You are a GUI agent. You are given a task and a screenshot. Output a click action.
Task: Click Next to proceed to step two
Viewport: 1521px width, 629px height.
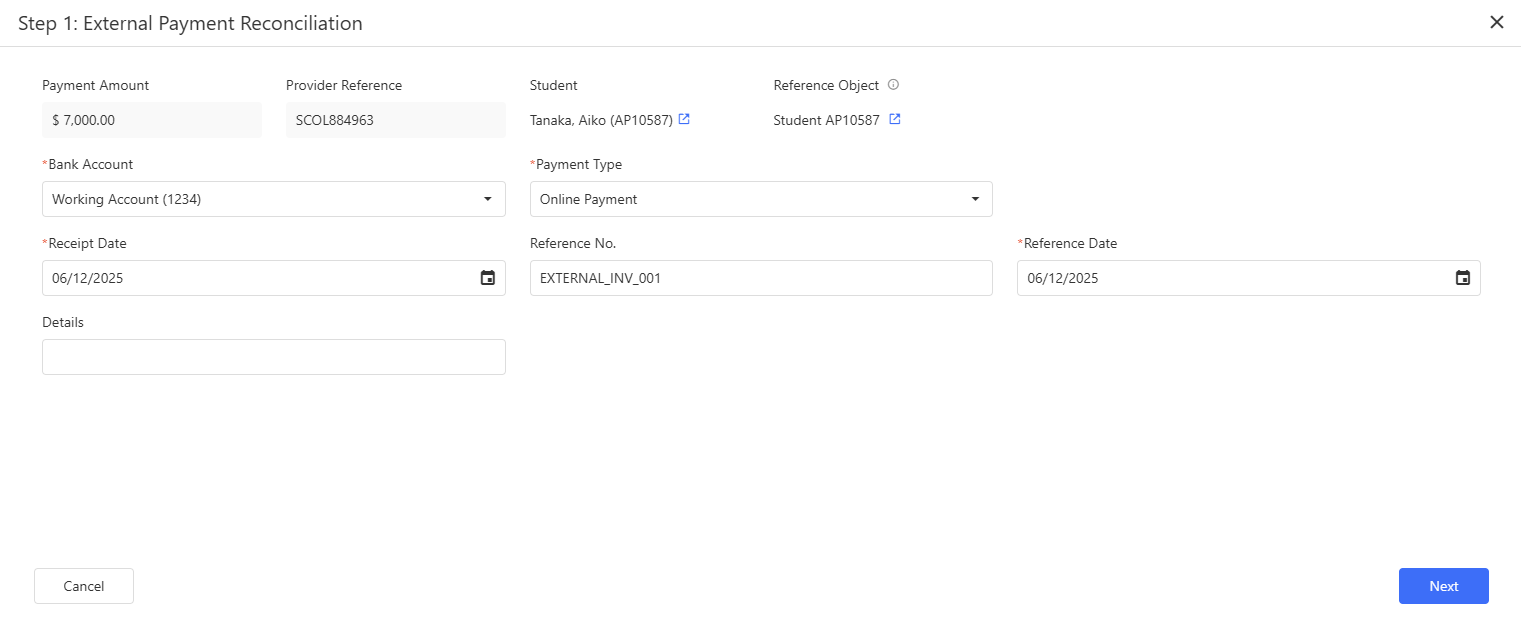coord(1443,586)
